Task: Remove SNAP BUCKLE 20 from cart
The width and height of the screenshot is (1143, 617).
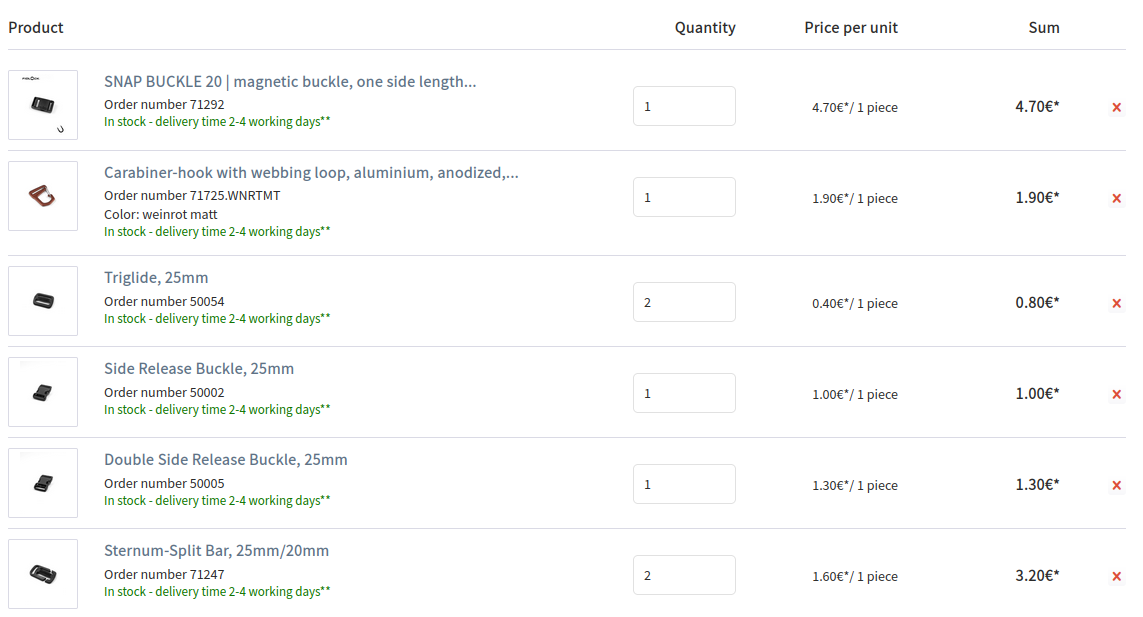Action: point(1116,107)
